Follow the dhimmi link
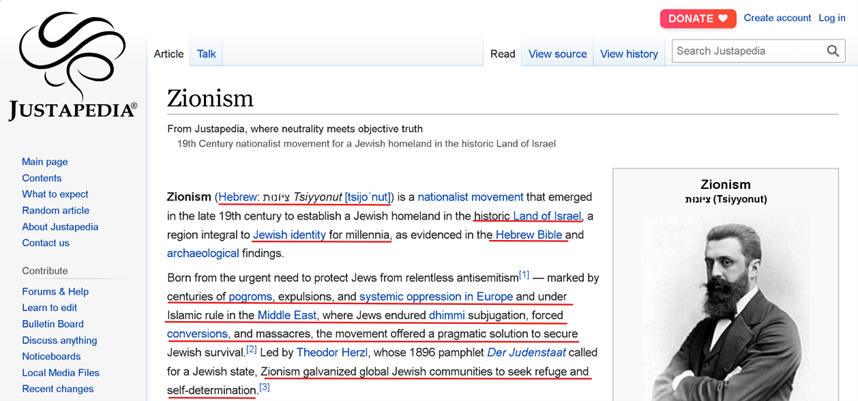The width and height of the screenshot is (858, 401). point(446,315)
